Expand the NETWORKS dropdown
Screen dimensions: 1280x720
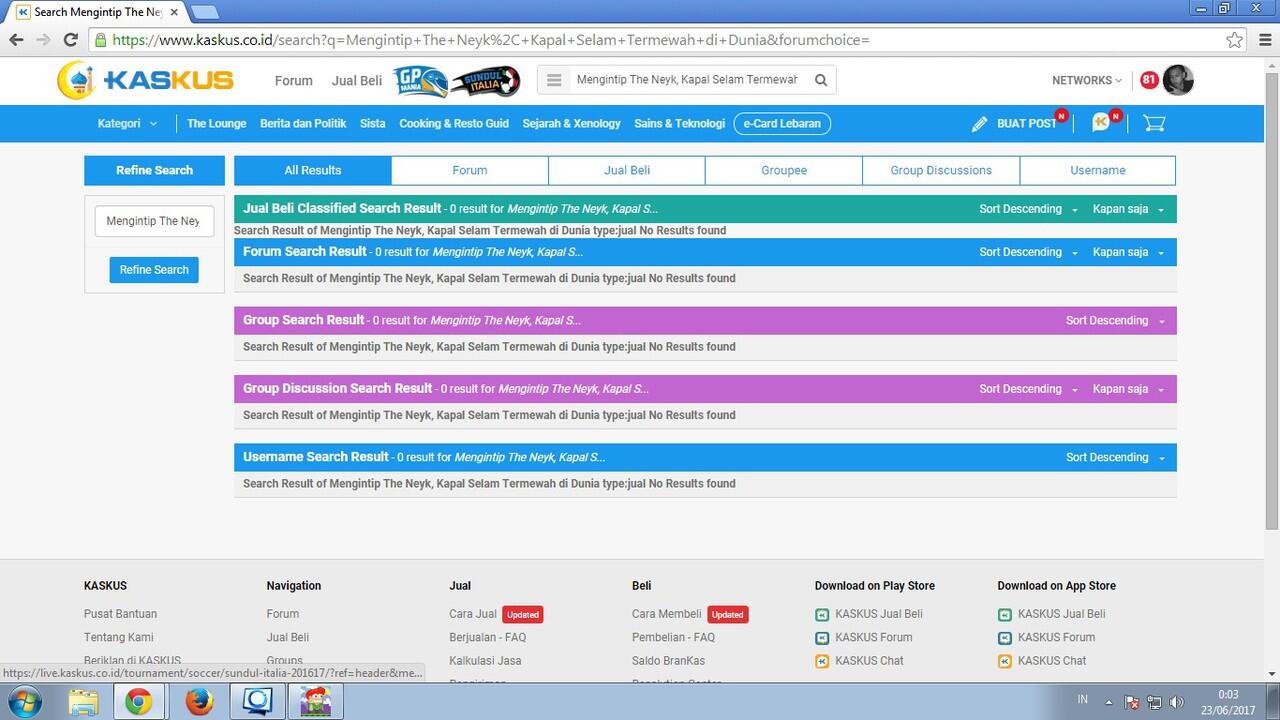[1087, 80]
